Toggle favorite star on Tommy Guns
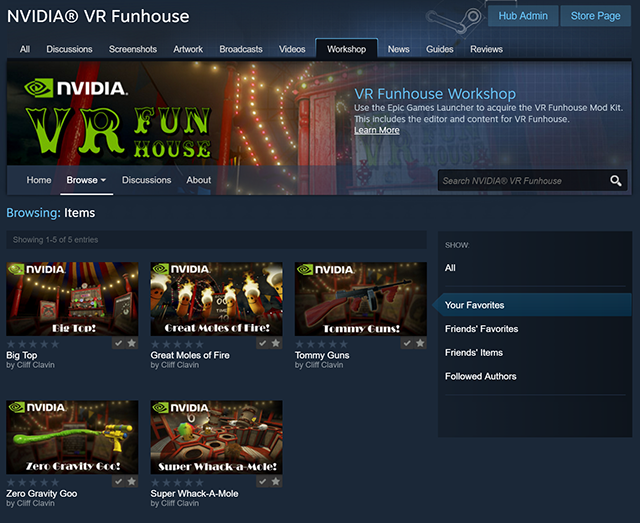Image resolution: width=640 pixels, height=523 pixels. click(420, 343)
